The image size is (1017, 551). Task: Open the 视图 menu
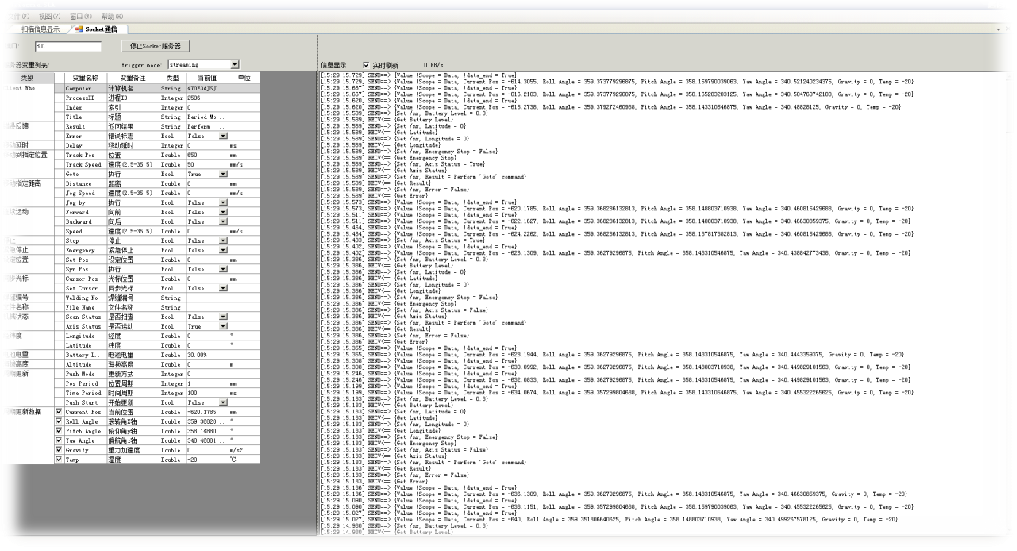[x=47, y=16]
